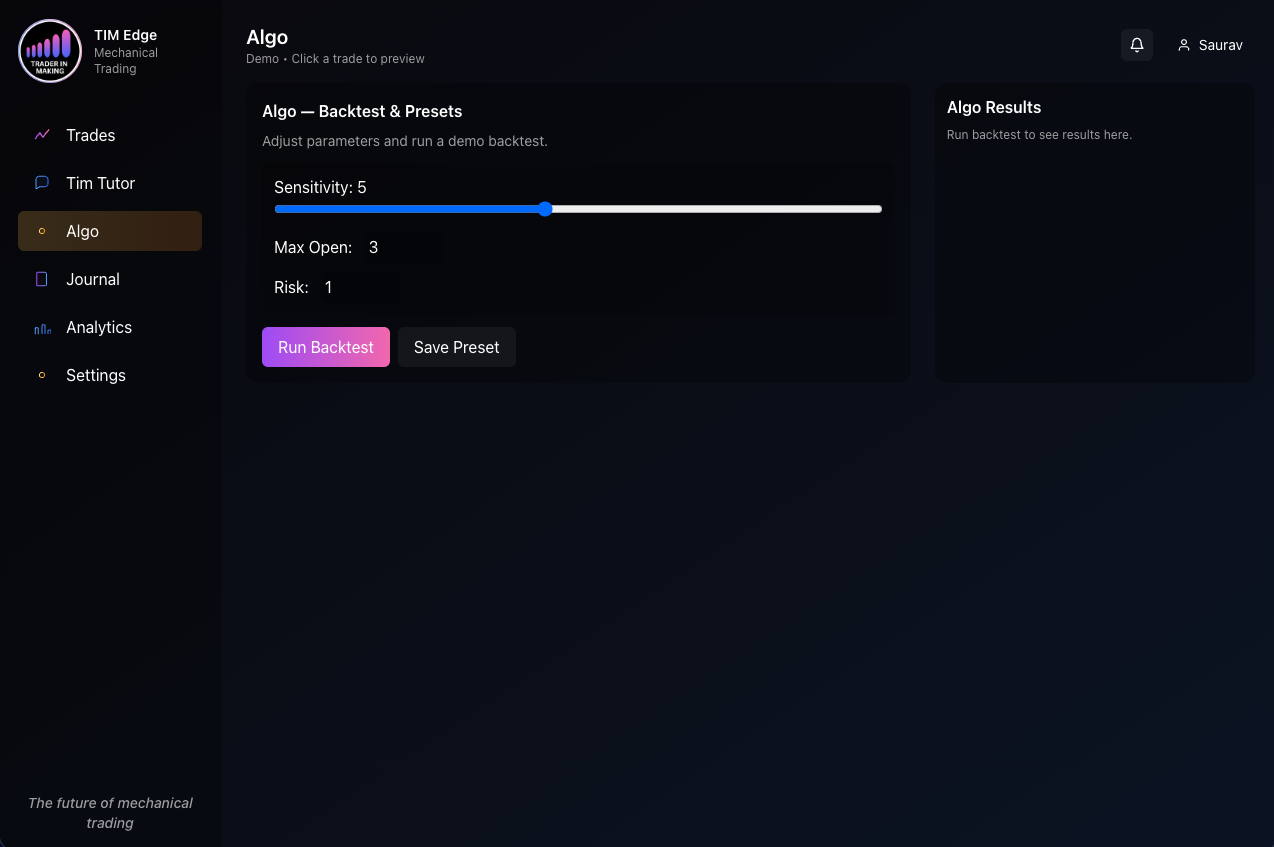1274x847 pixels.
Task: Navigate to the Settings label
Action: [x=96, y=375]
